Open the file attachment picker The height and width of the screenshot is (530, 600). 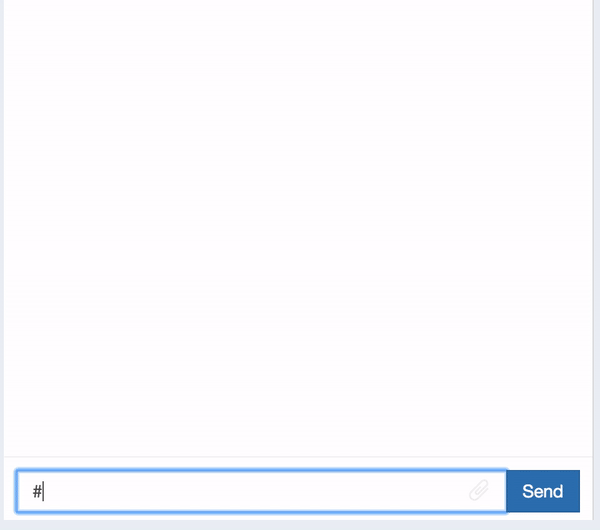click(479, 490)
